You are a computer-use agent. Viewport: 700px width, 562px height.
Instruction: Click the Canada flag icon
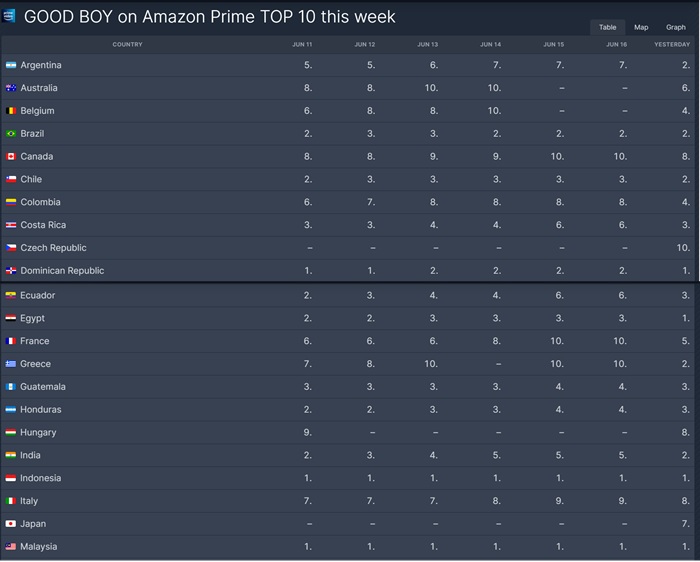pyautogui.click(x=11, y=156)
